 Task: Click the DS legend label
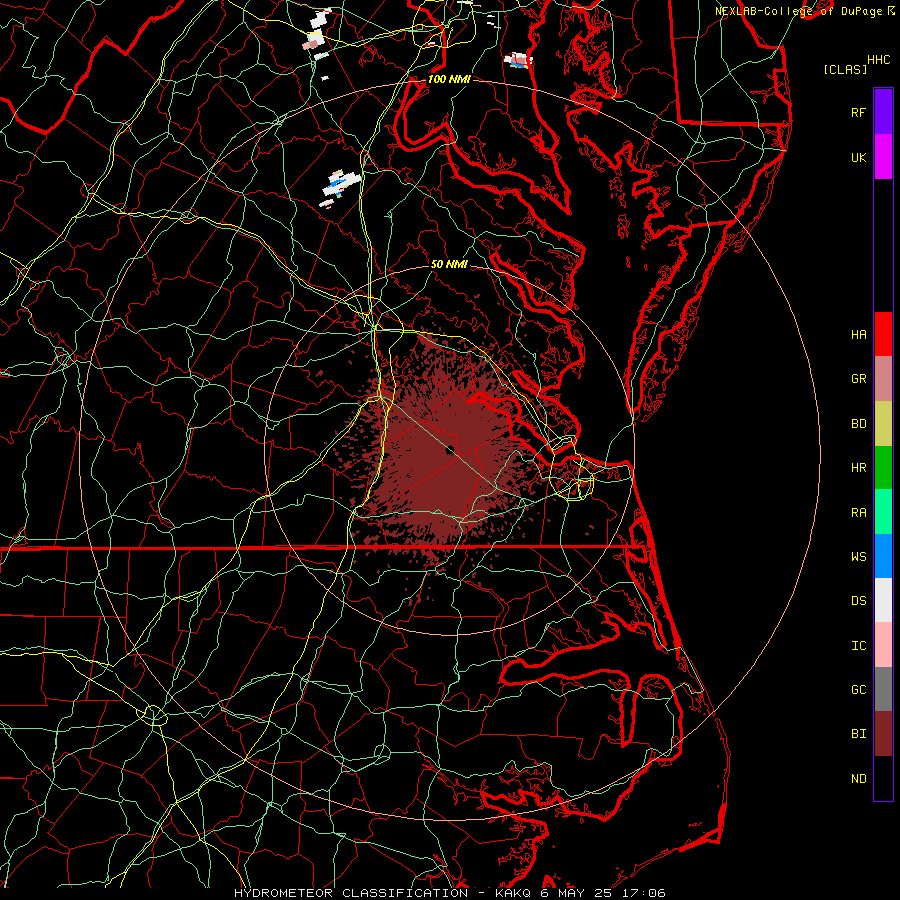click(x=858, y=601)
